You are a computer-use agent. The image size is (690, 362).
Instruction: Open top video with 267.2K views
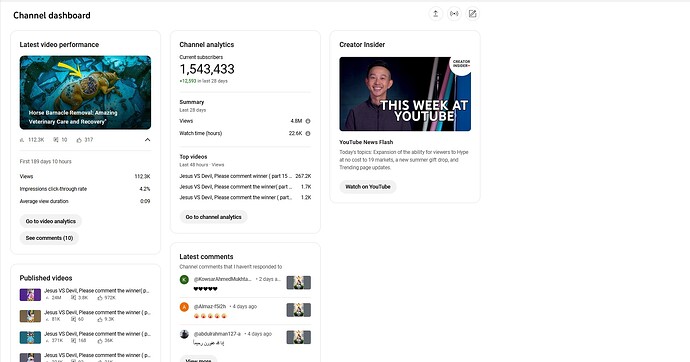pyautogui.click(x=245, y=176)
